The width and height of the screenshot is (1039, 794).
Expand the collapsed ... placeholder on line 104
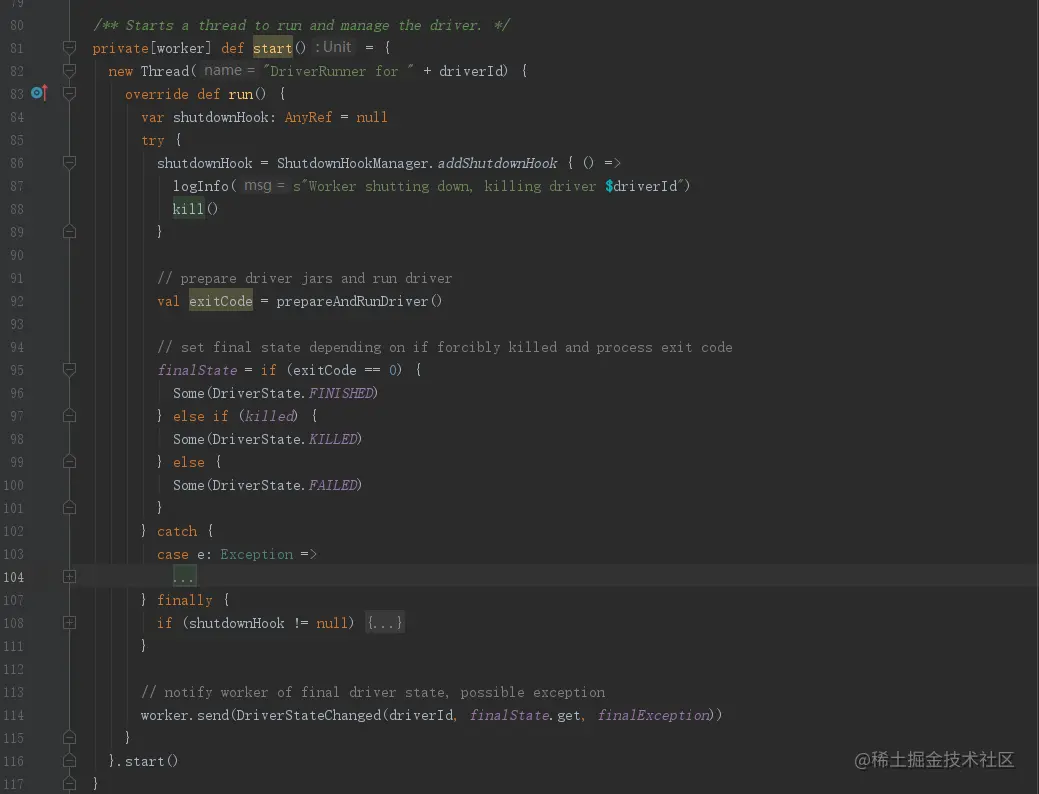tap(184, 577)
